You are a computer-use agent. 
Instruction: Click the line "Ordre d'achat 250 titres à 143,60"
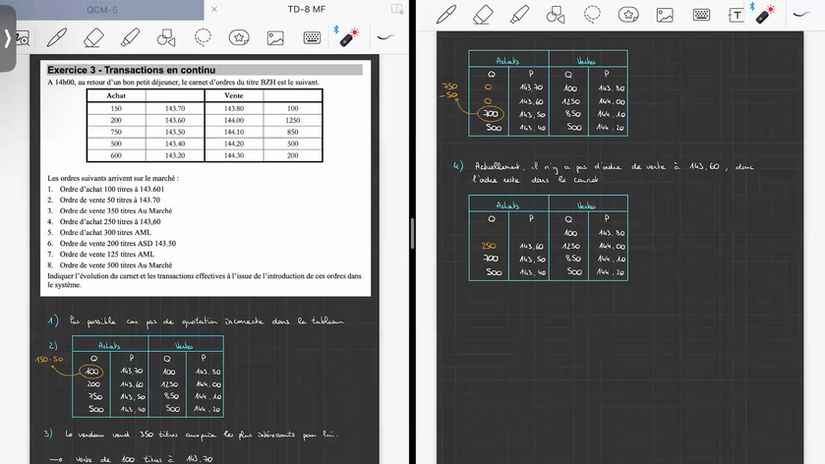110,221
